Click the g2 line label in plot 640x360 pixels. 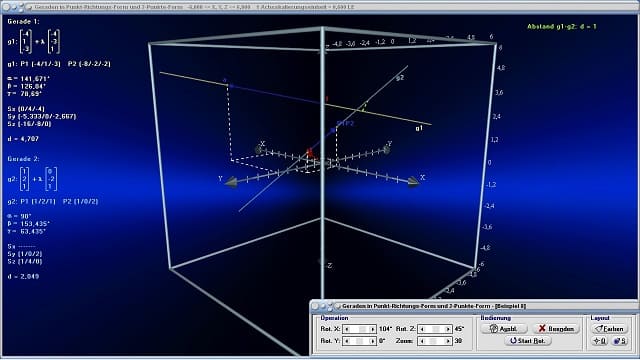point(400,78)
